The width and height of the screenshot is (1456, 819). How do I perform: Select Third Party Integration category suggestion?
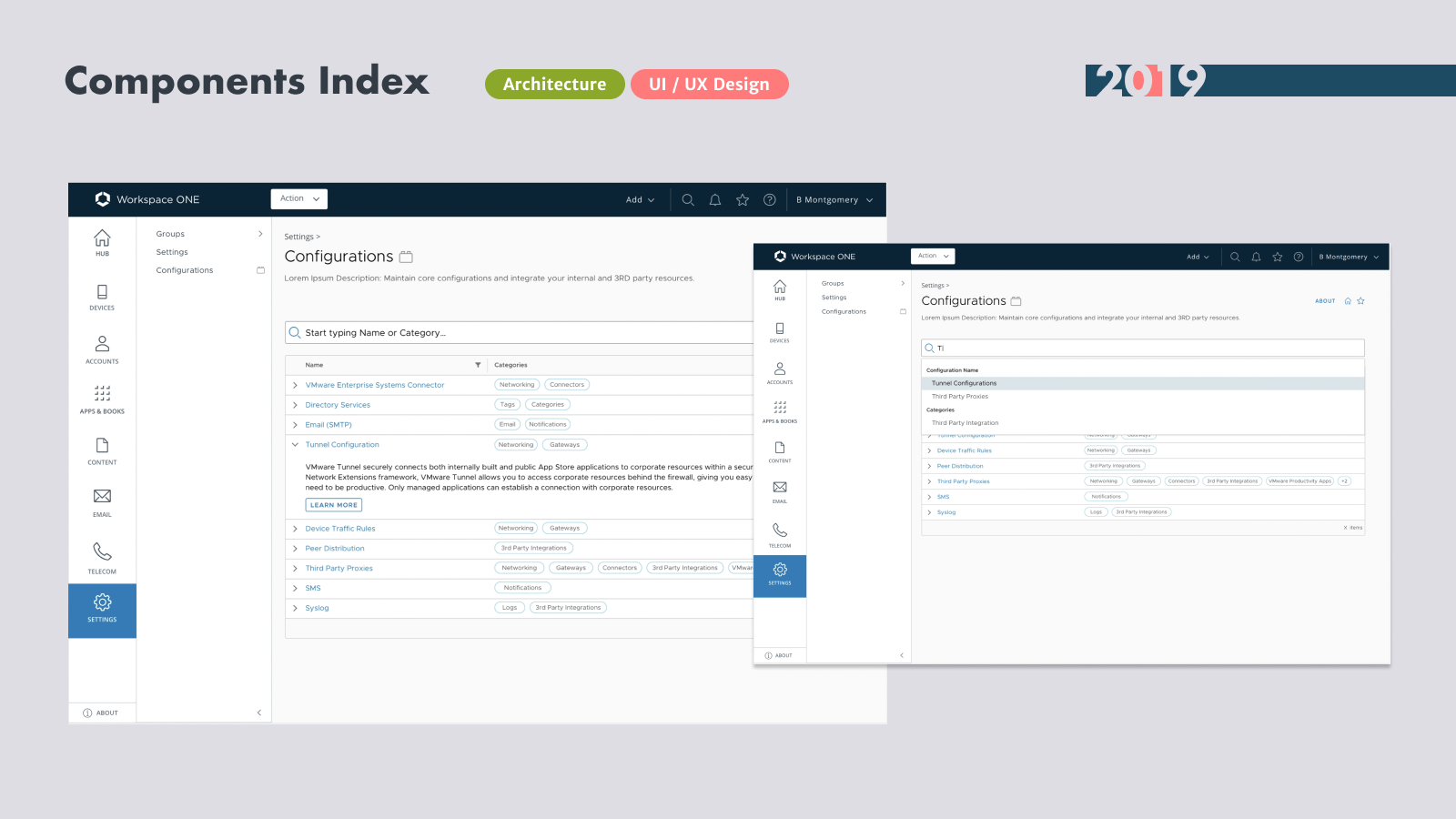tap(965, 423)
